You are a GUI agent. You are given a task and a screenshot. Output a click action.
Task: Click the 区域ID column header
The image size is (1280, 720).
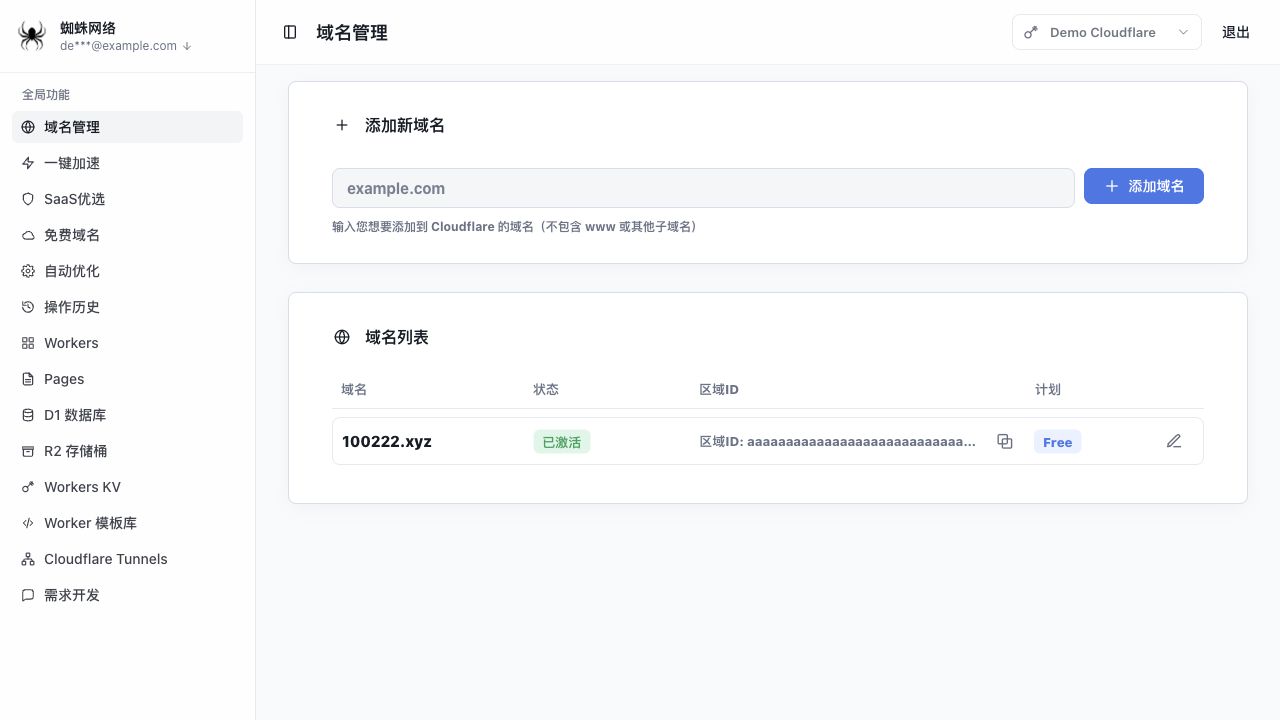coord(719,389)
